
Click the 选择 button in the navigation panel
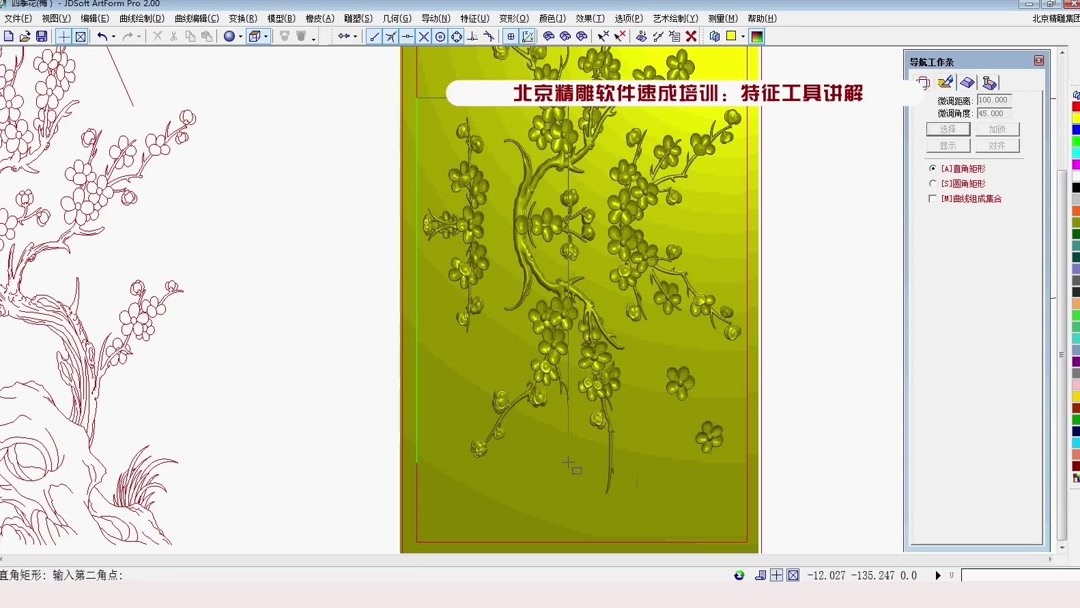coord(948,129)
